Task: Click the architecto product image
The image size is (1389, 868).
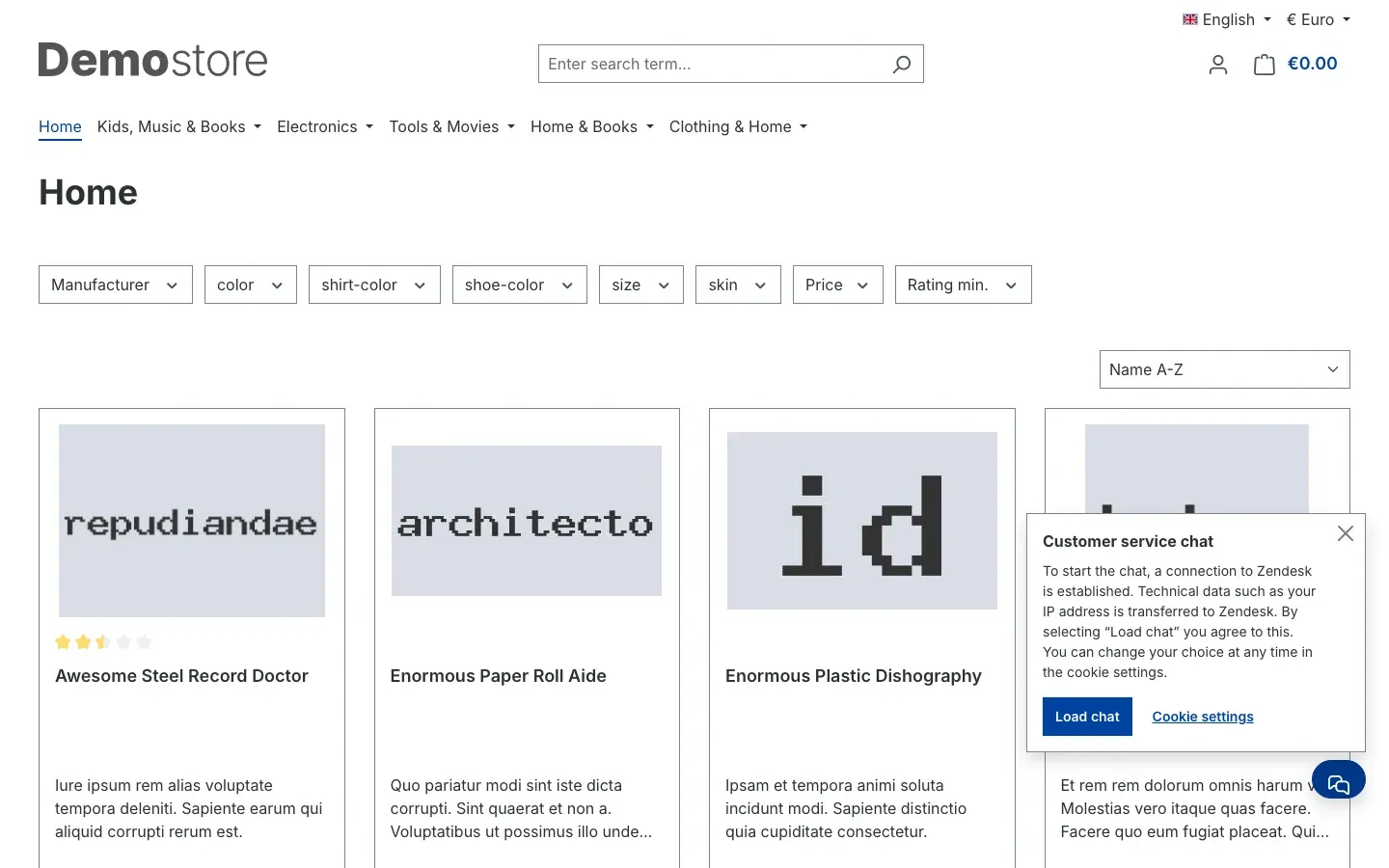Action: pyautogui.click(x=527, y=521)
